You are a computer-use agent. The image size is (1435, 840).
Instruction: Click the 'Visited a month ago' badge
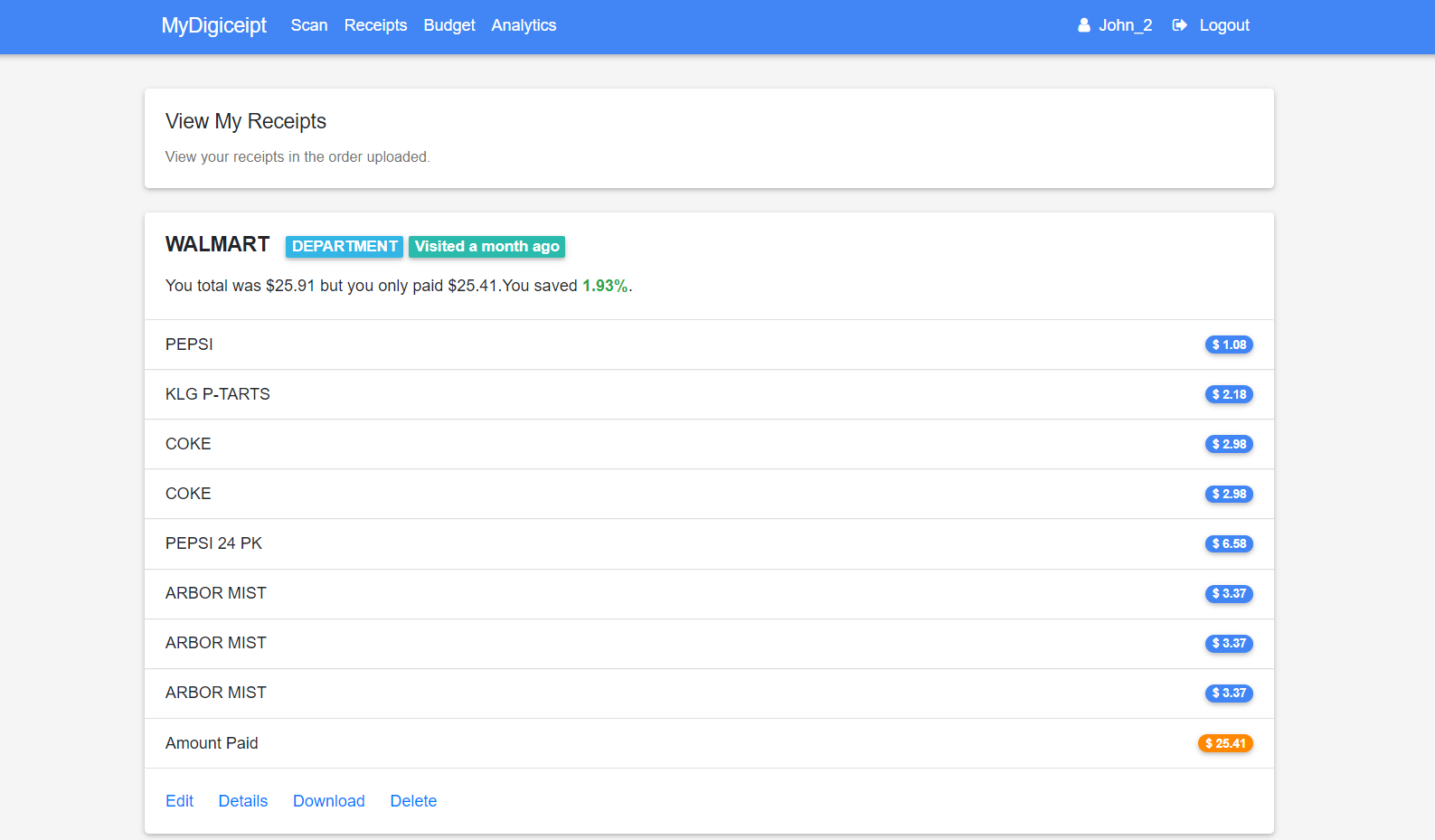486,247
